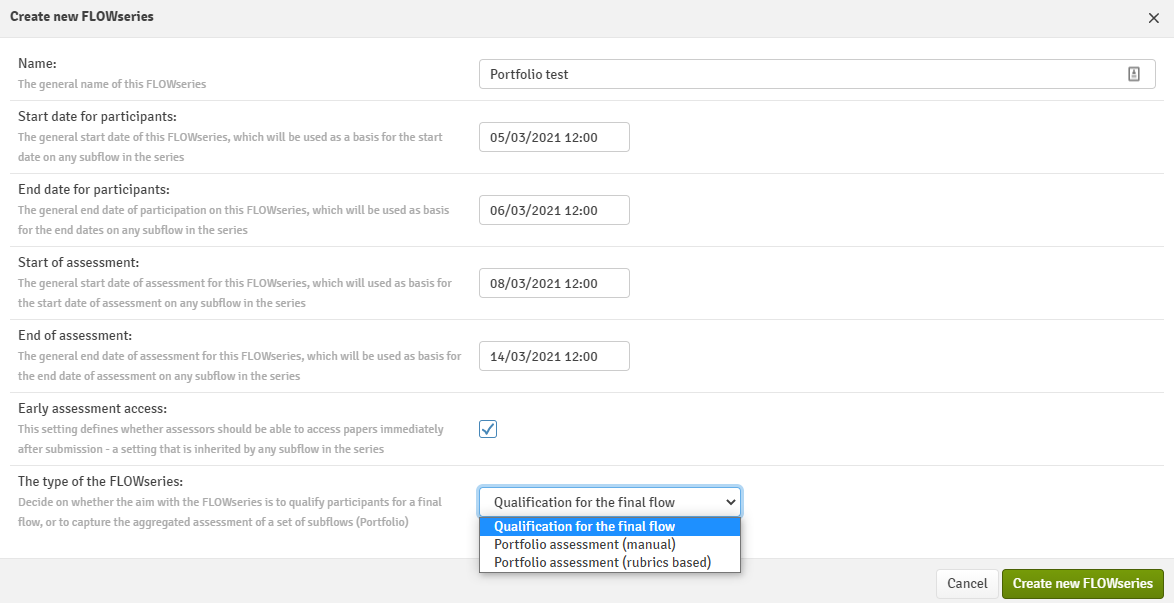The height and width of the screenshot is (603, 1174).
Task: Edit start of assessment field 08/03/2021 12:00
Action: point(554,283)
